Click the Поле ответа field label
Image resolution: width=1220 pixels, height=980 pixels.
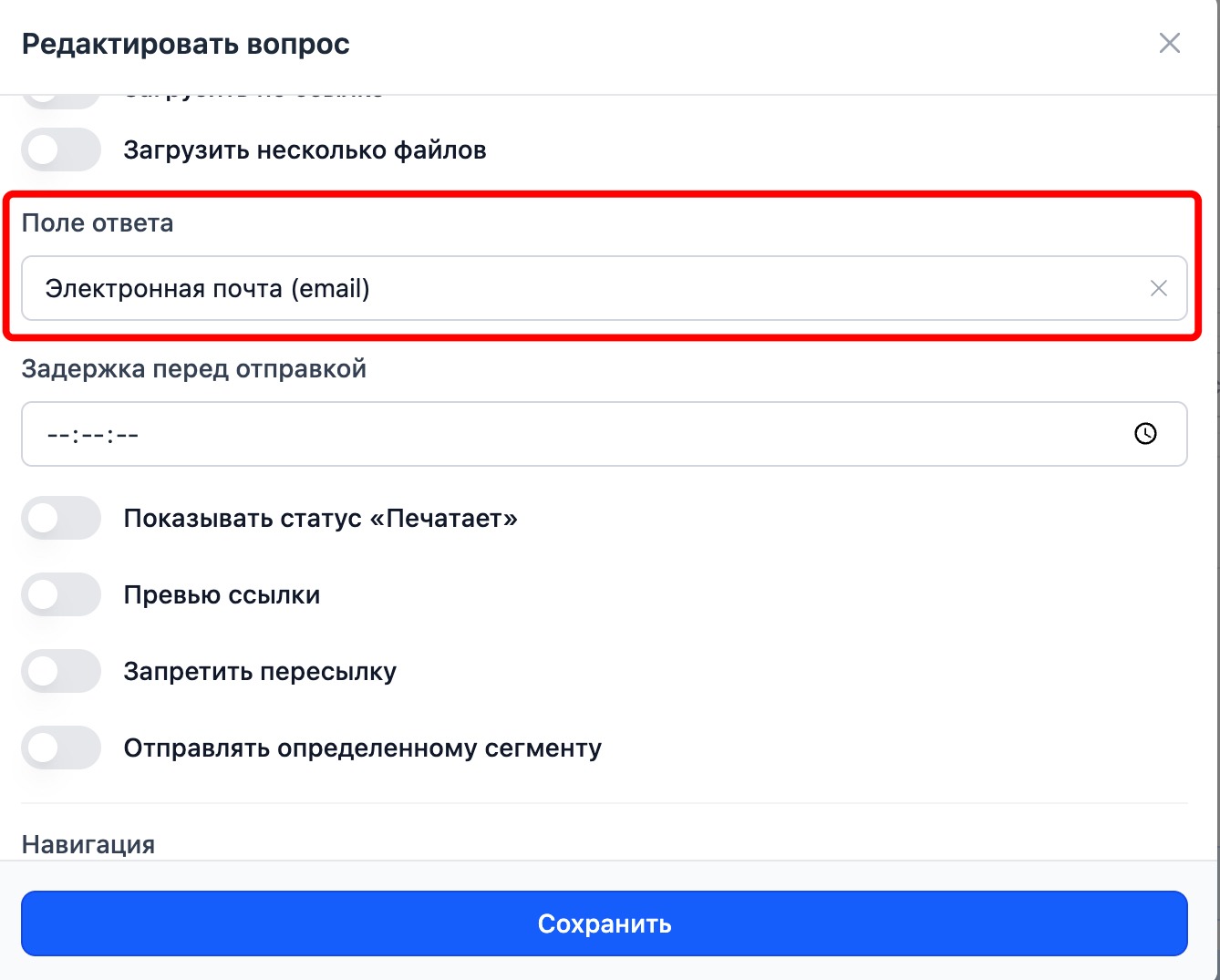click(x=98, y=223)
